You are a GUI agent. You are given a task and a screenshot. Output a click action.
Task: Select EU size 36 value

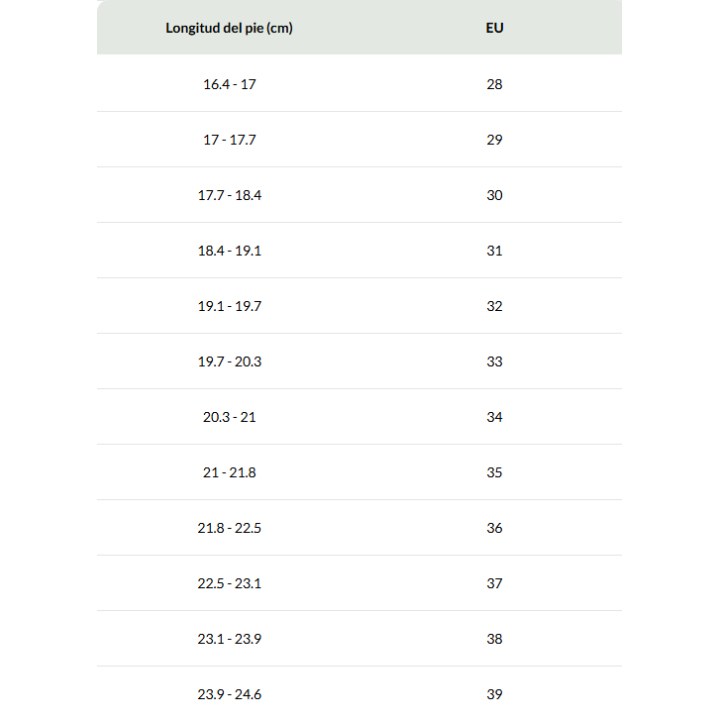click(x=495, y=528)
